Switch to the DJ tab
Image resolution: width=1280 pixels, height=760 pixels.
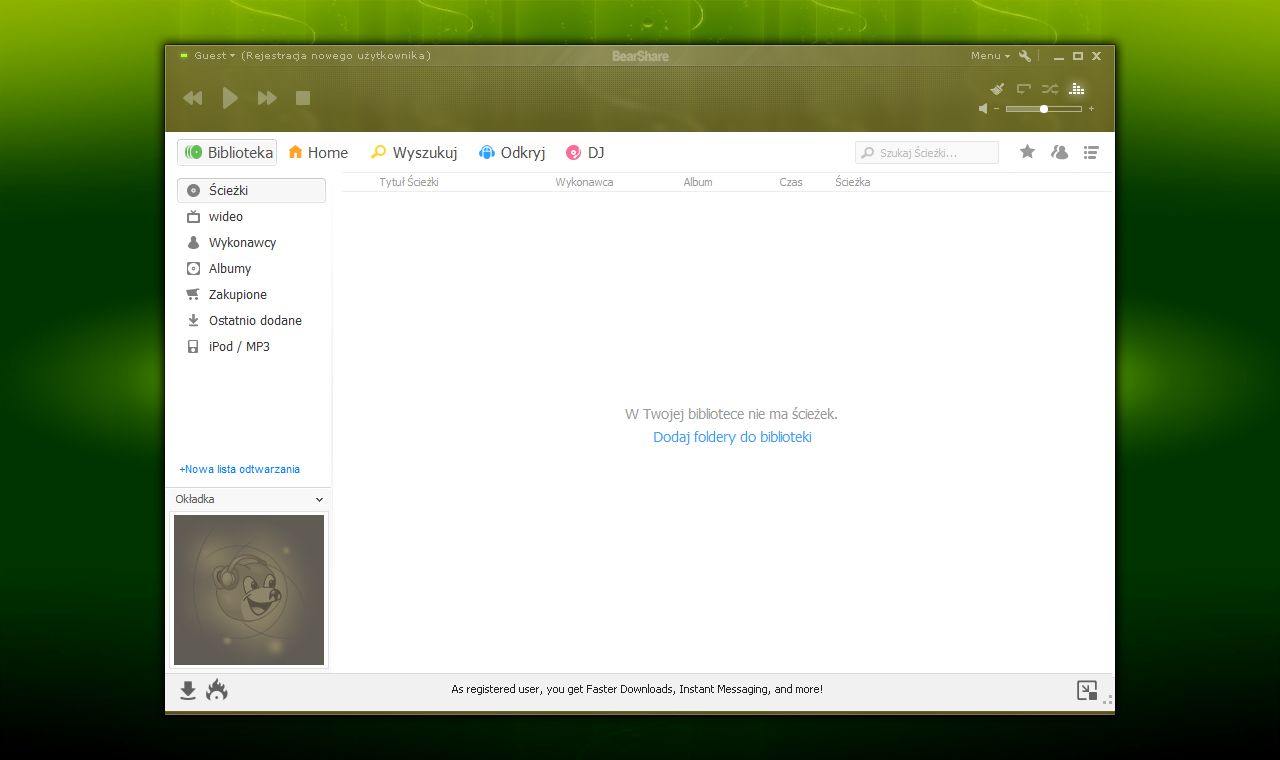[x=585, y=152]
